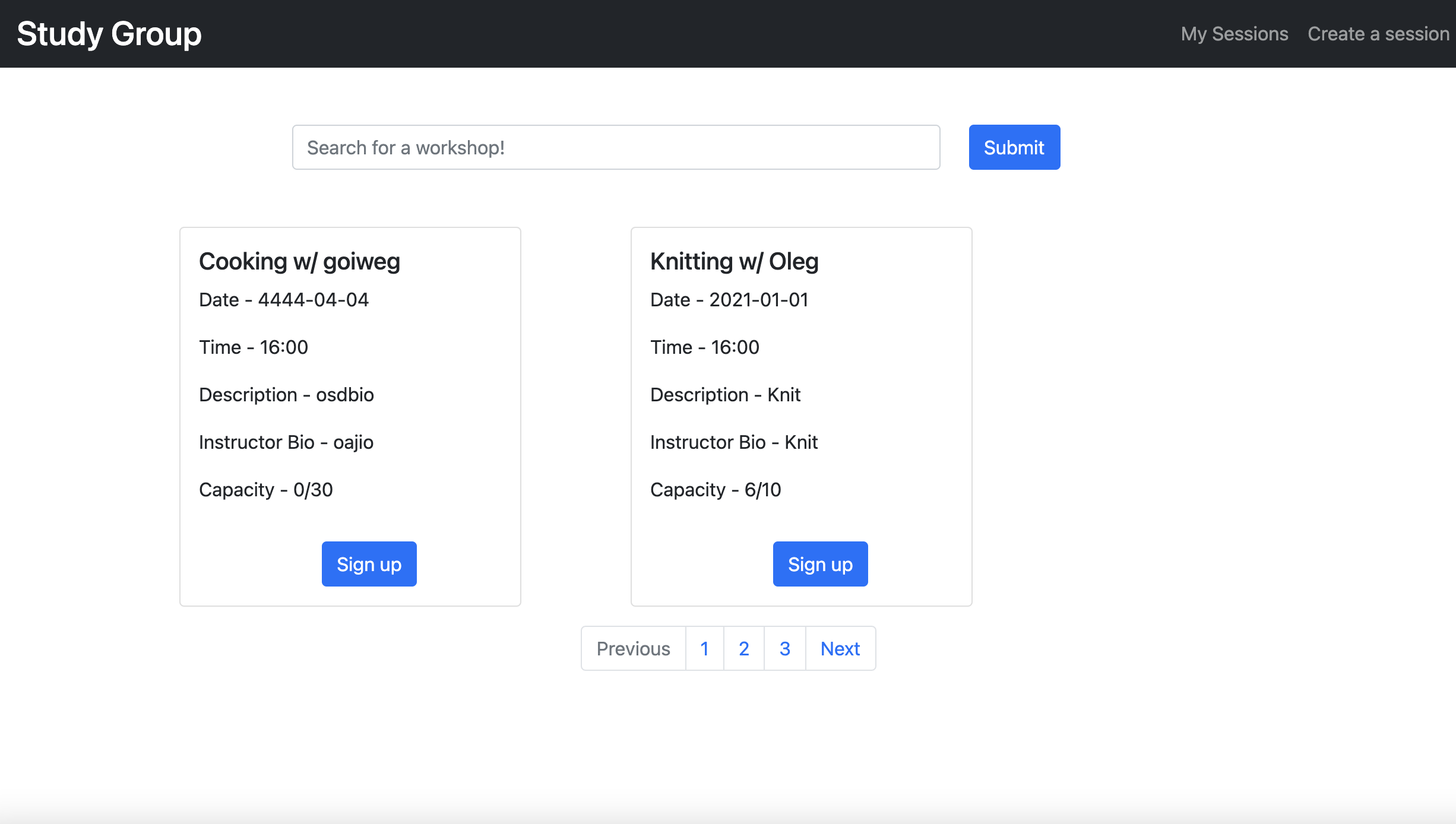Navigate to pagination page 3
Screen dimensions: 1456x824
(784, 648)
